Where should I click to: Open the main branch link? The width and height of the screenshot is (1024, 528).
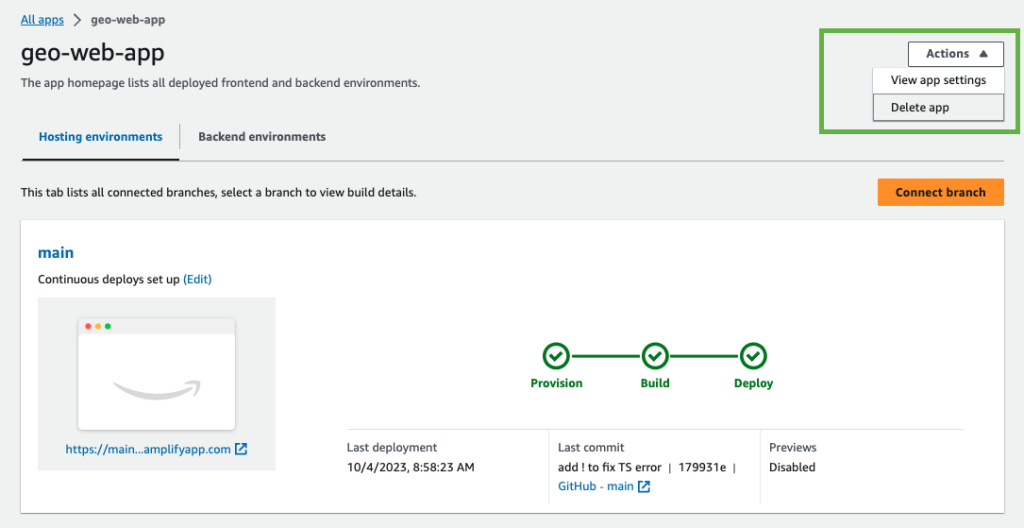[x=56, y=253]
